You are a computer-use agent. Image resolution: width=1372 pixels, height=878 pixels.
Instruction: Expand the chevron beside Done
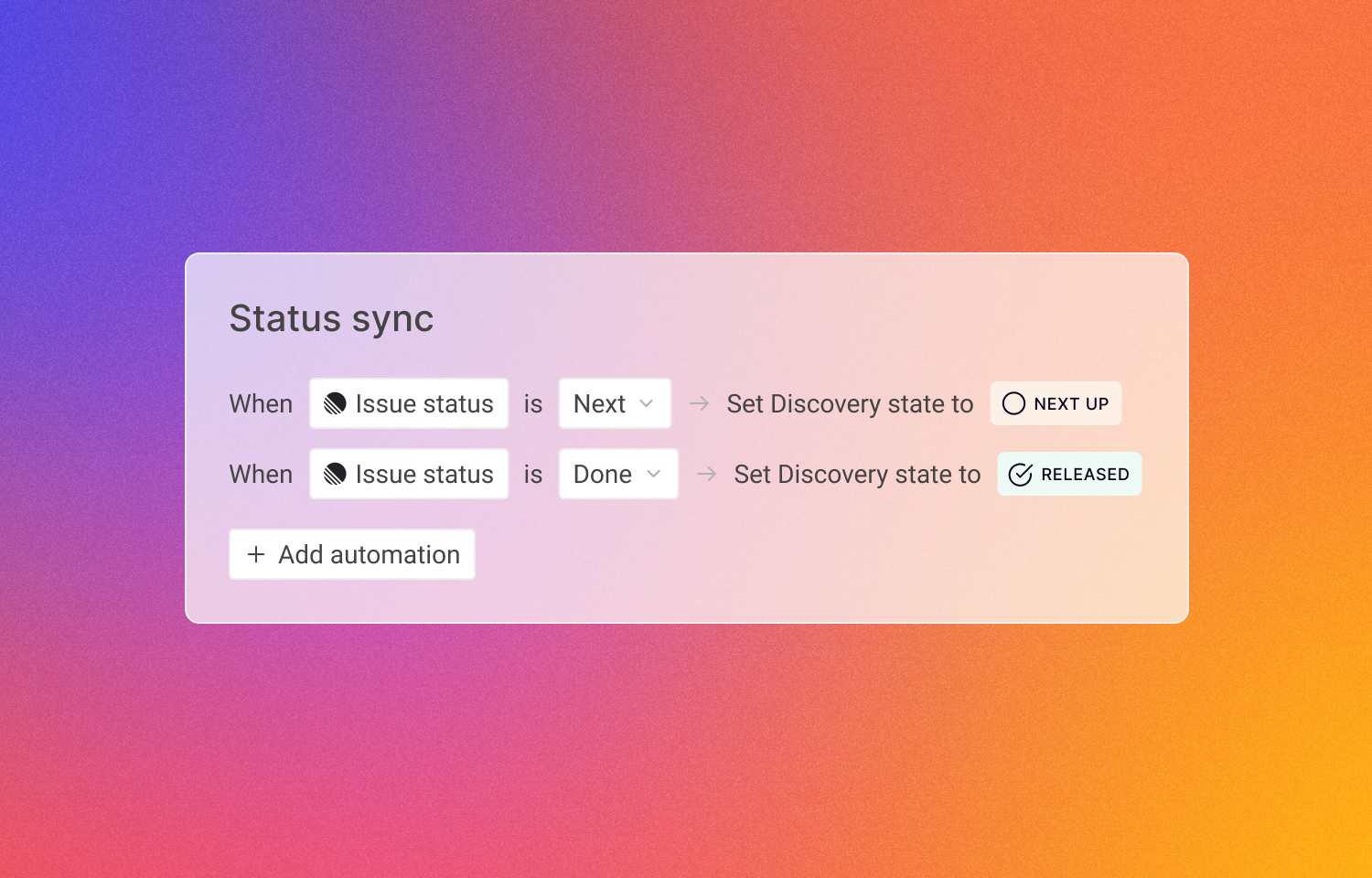(x=653, y=474)
